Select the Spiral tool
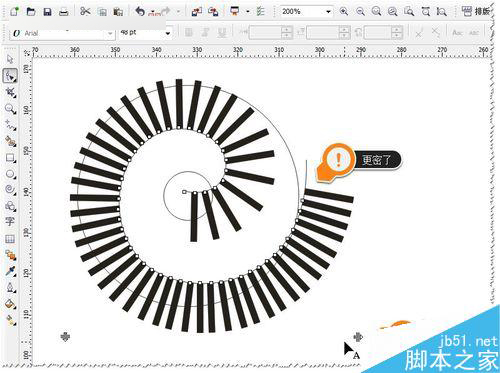500x373 pixels. tap(10, 190)
